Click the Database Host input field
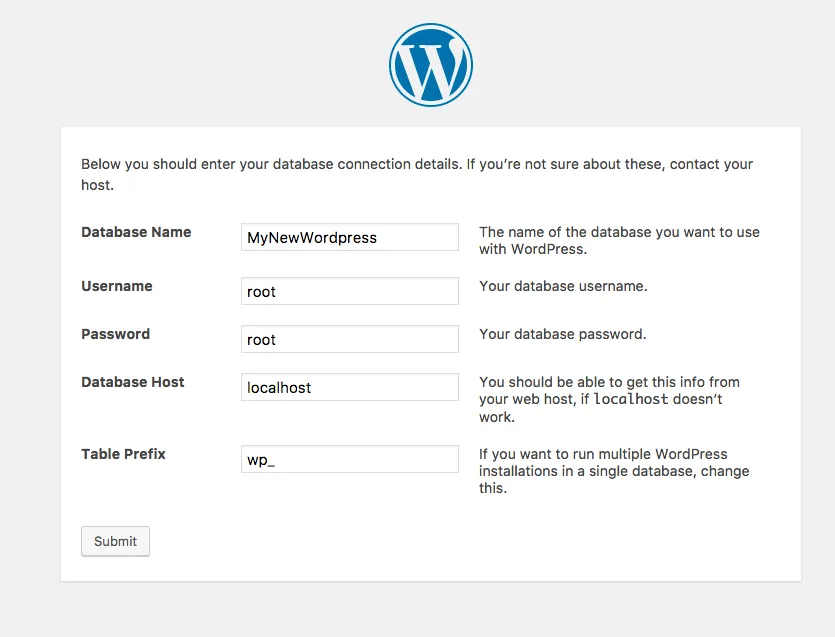This screenshot has height=637, width=835. (350, 387)
